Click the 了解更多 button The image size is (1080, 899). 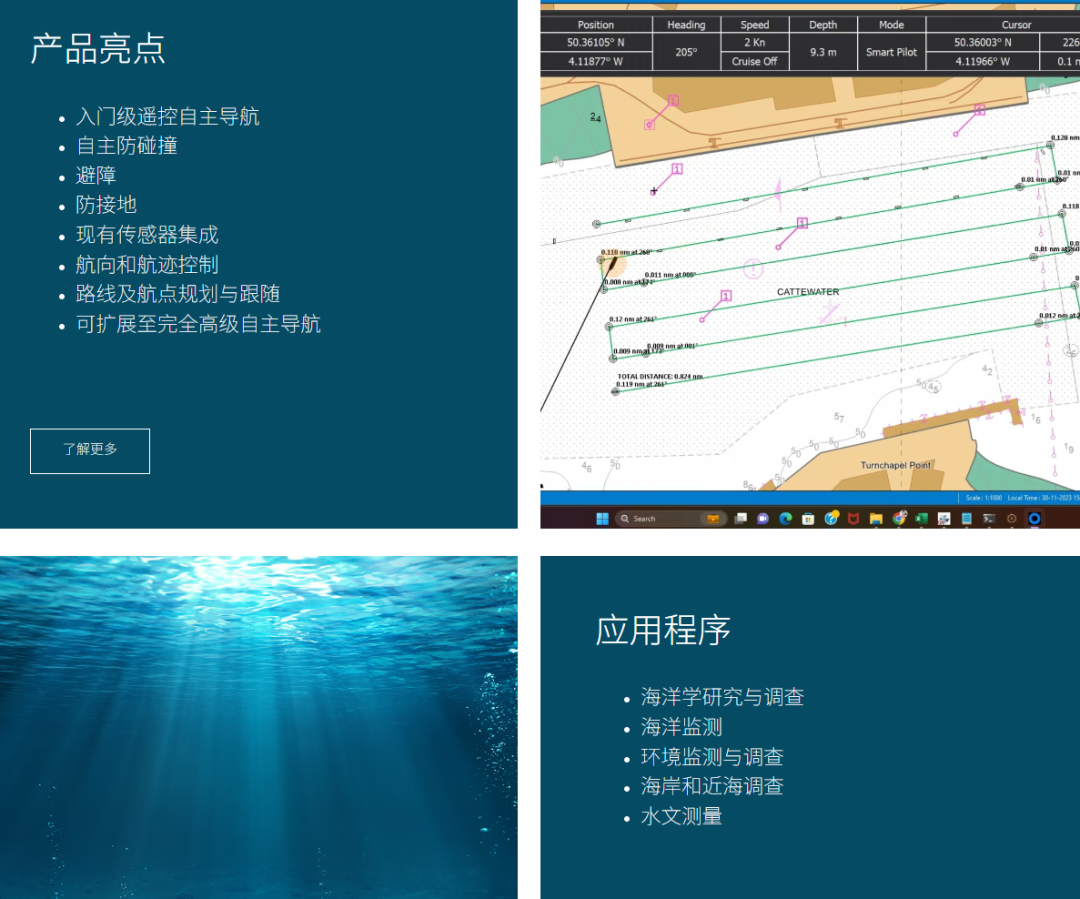coord(90,451)
